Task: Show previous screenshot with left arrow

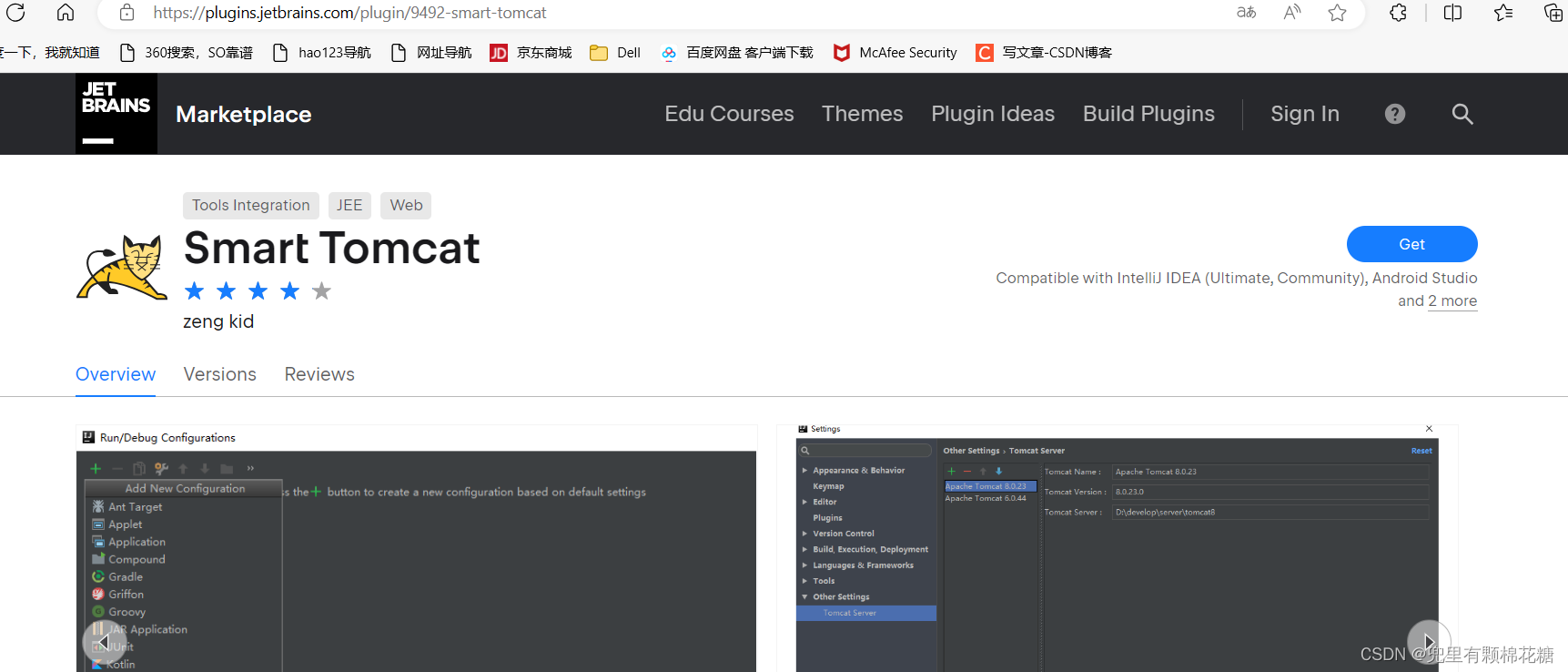Action: point(105,642)
